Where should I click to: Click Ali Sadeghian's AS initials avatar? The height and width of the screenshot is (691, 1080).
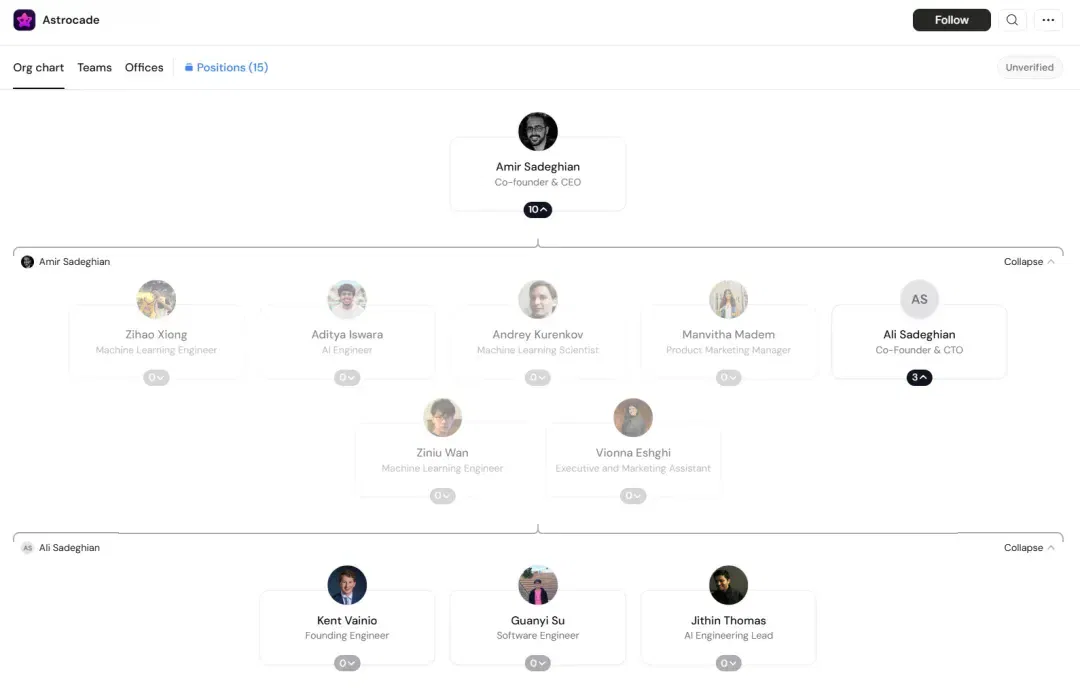(x=919, y=299)
